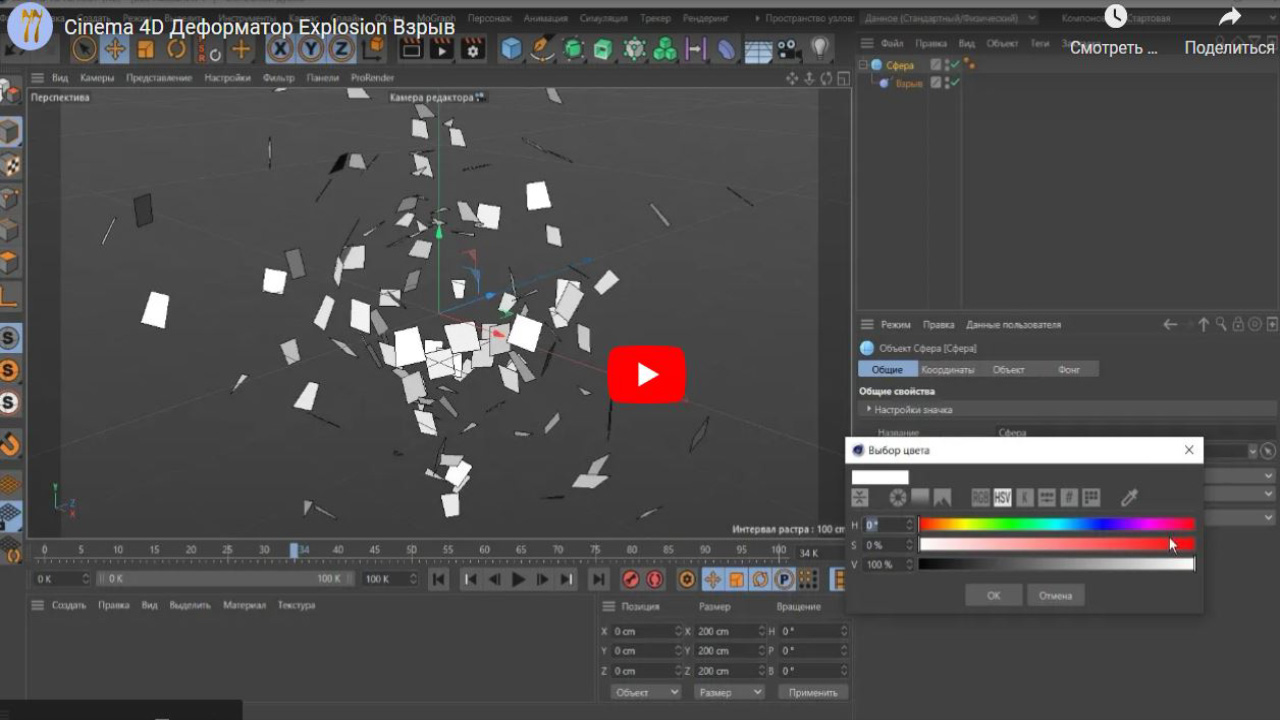Screen dimensions: 1280x720
Task: Toggle Y axis lock
Action: (311, 49)
